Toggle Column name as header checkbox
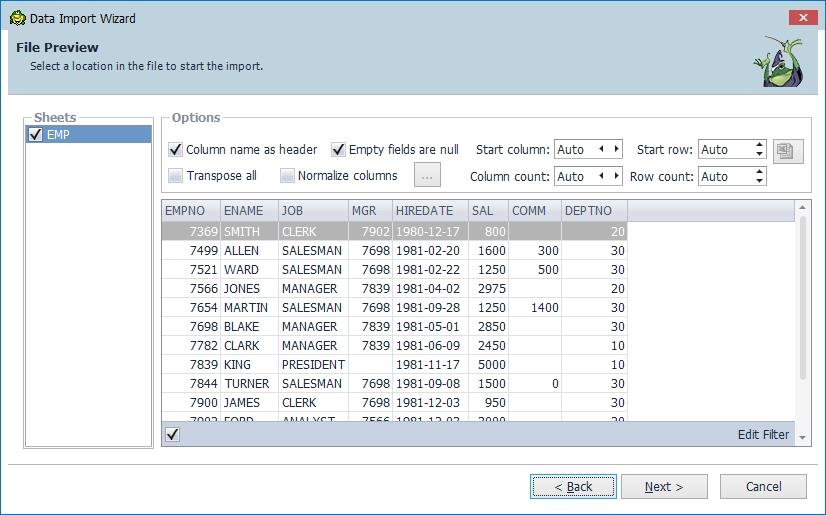This screenshot has width=826, height=515. click(176, 150)
